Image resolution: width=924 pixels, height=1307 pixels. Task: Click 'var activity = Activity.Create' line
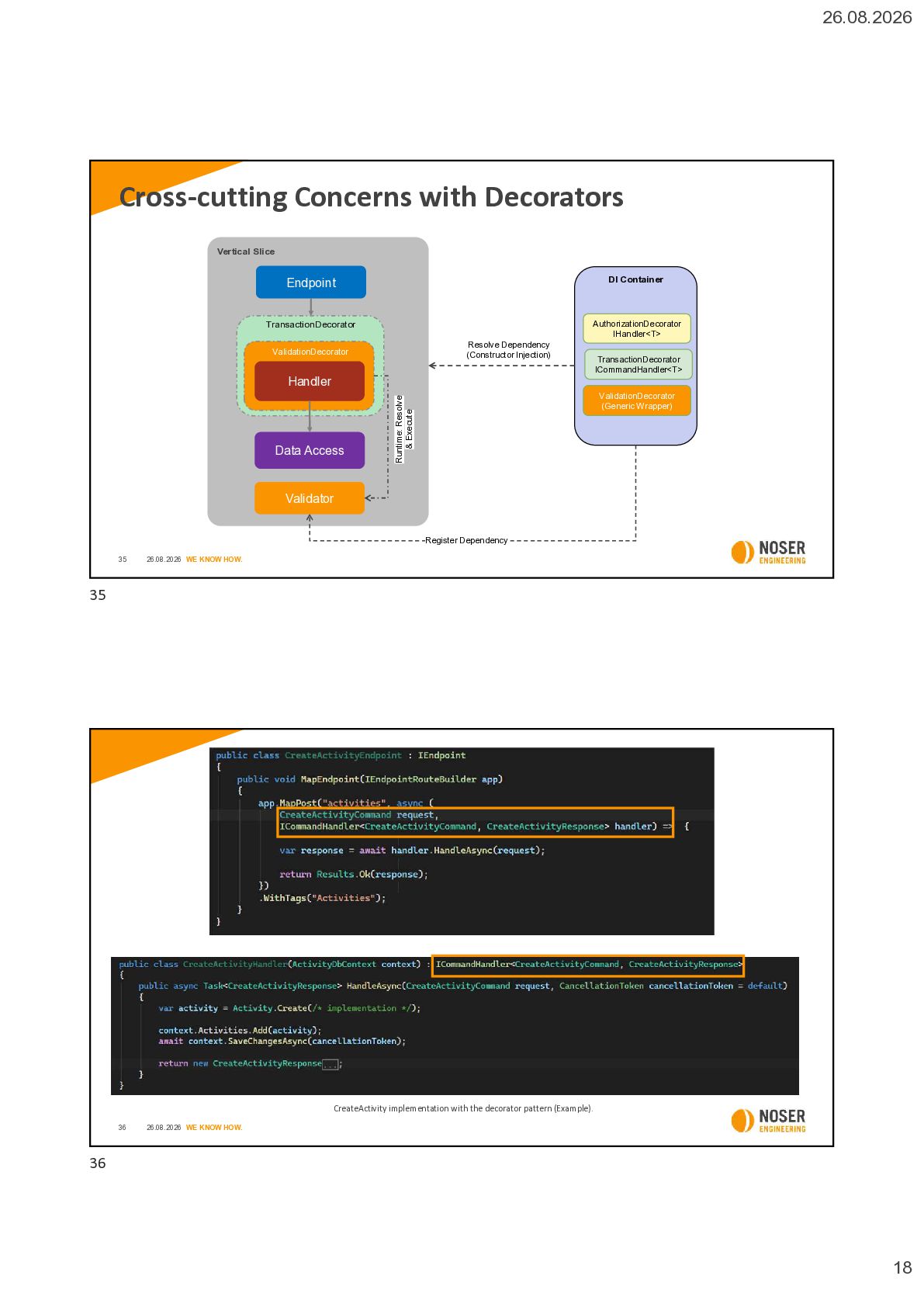[289, 1009]
